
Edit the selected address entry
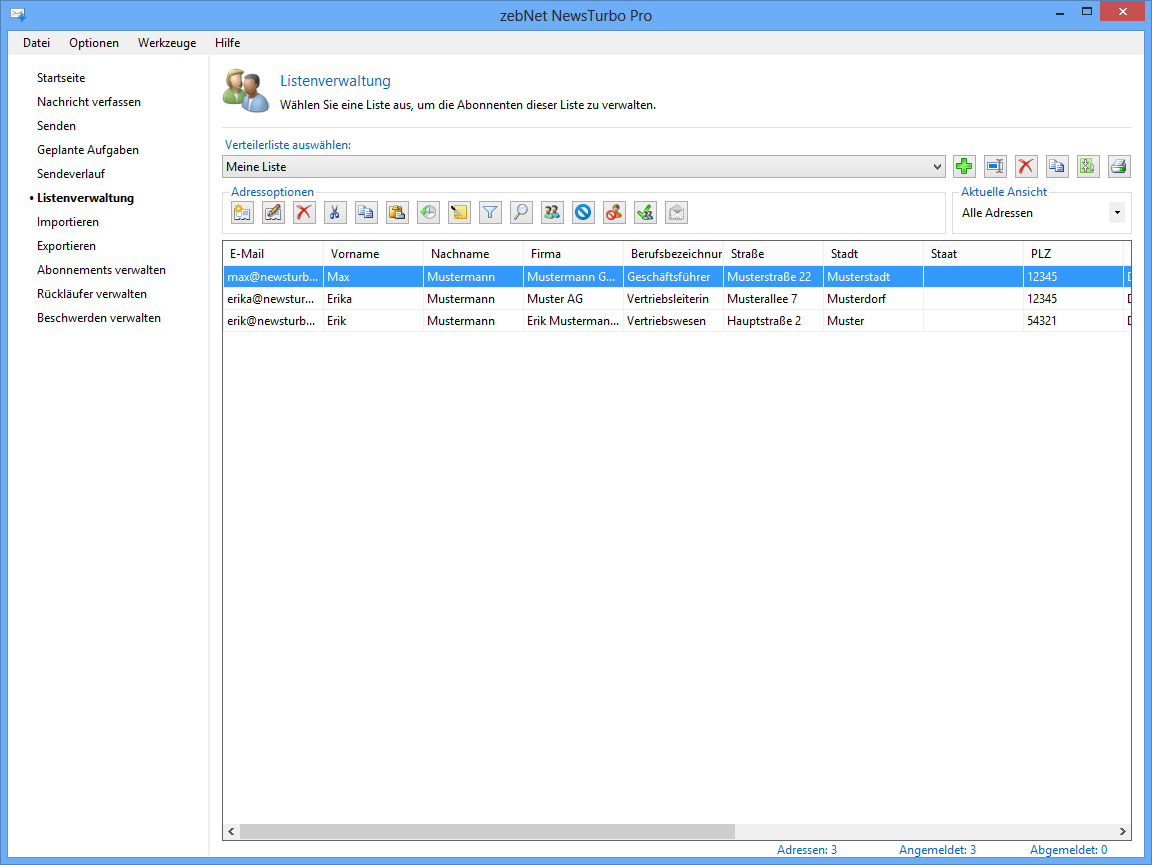click(273, 213)
